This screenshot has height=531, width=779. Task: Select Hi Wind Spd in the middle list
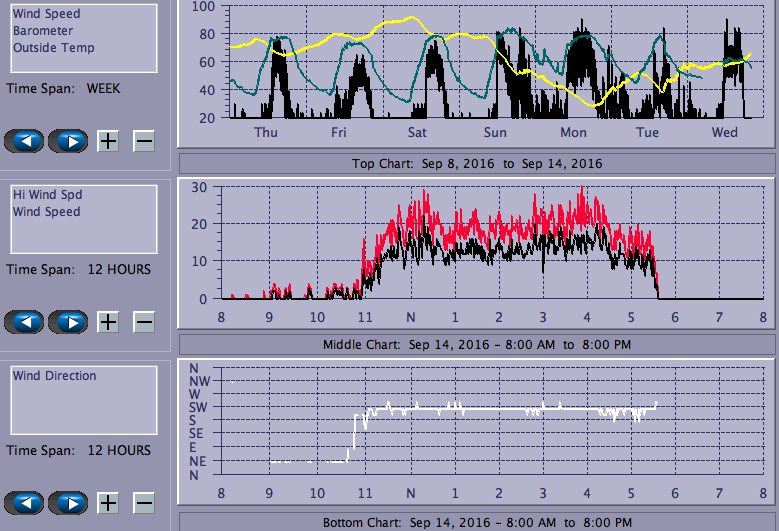click(x=46, y=195)
